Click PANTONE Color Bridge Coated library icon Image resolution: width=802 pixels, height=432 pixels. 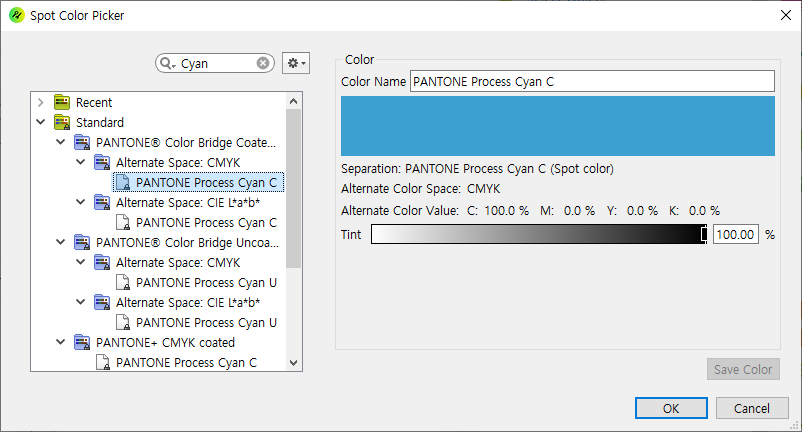pyautogui.click(x=82, y=142)
